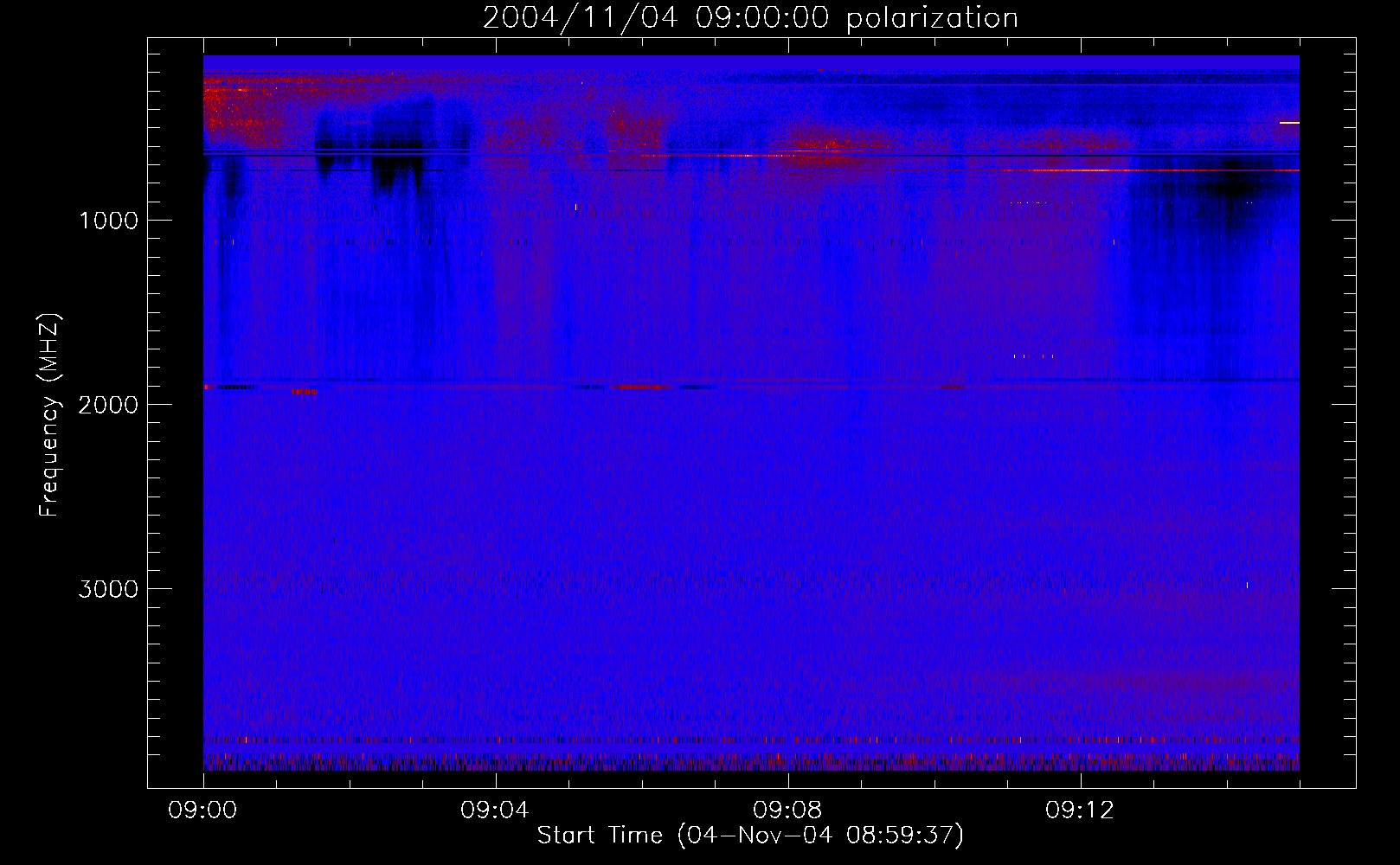This screenshot has height=865, width=1400.
Task: Click the 'Frequency (MHZ)' axis label
Action: [49, 415]
